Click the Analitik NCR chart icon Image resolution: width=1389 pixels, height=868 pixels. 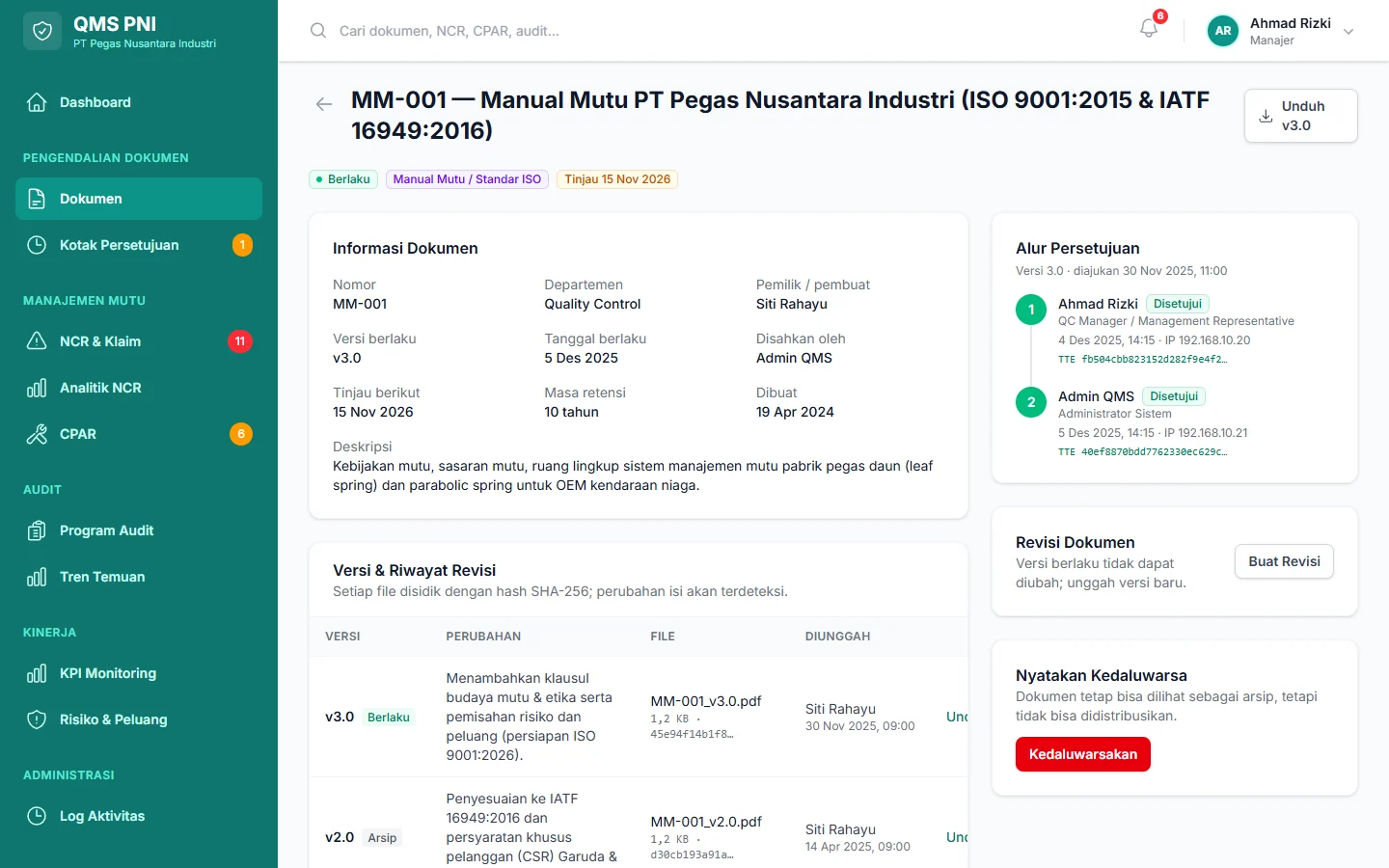click(x=37, y=388)
